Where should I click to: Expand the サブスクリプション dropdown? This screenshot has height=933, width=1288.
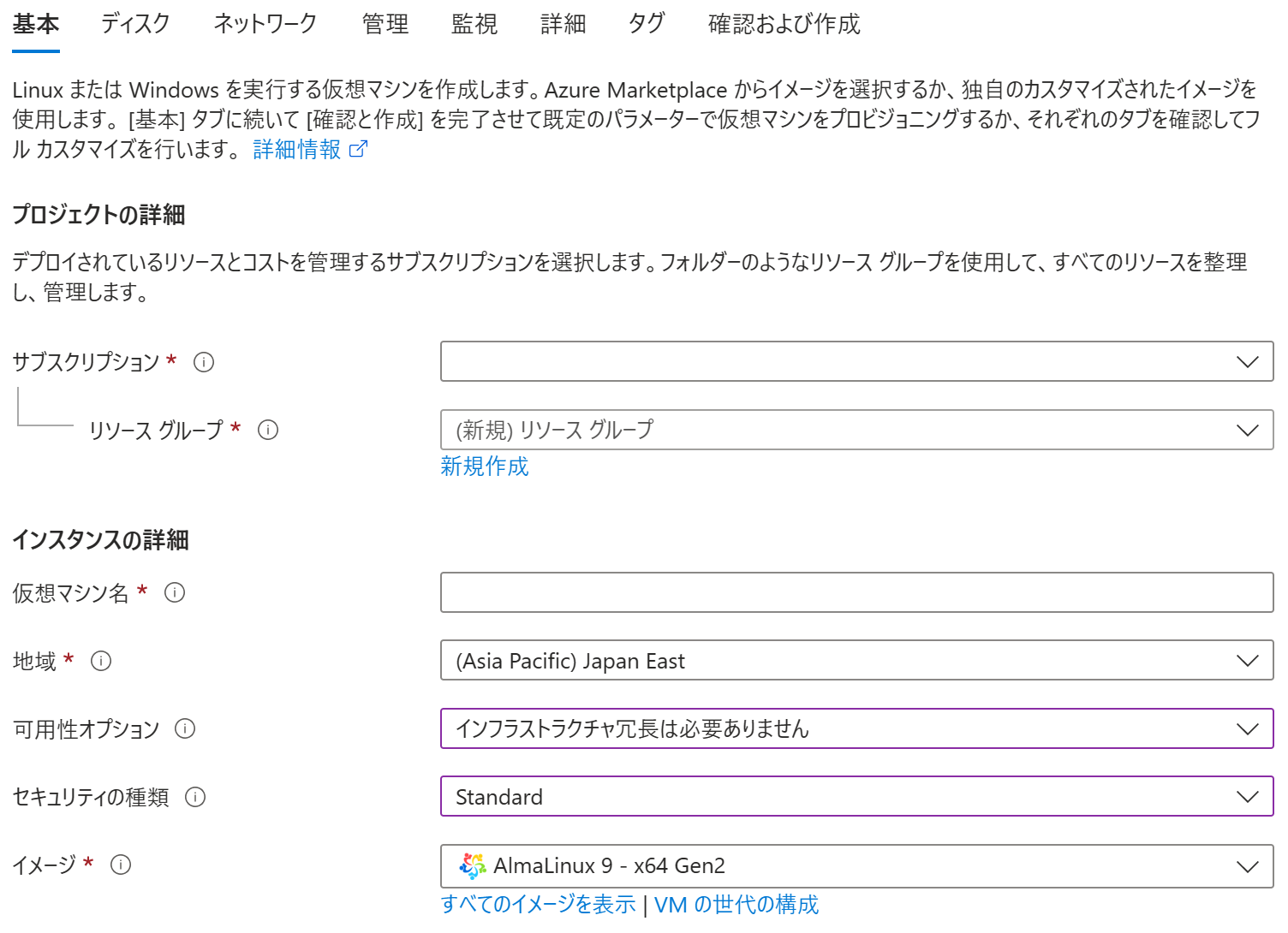856,361
